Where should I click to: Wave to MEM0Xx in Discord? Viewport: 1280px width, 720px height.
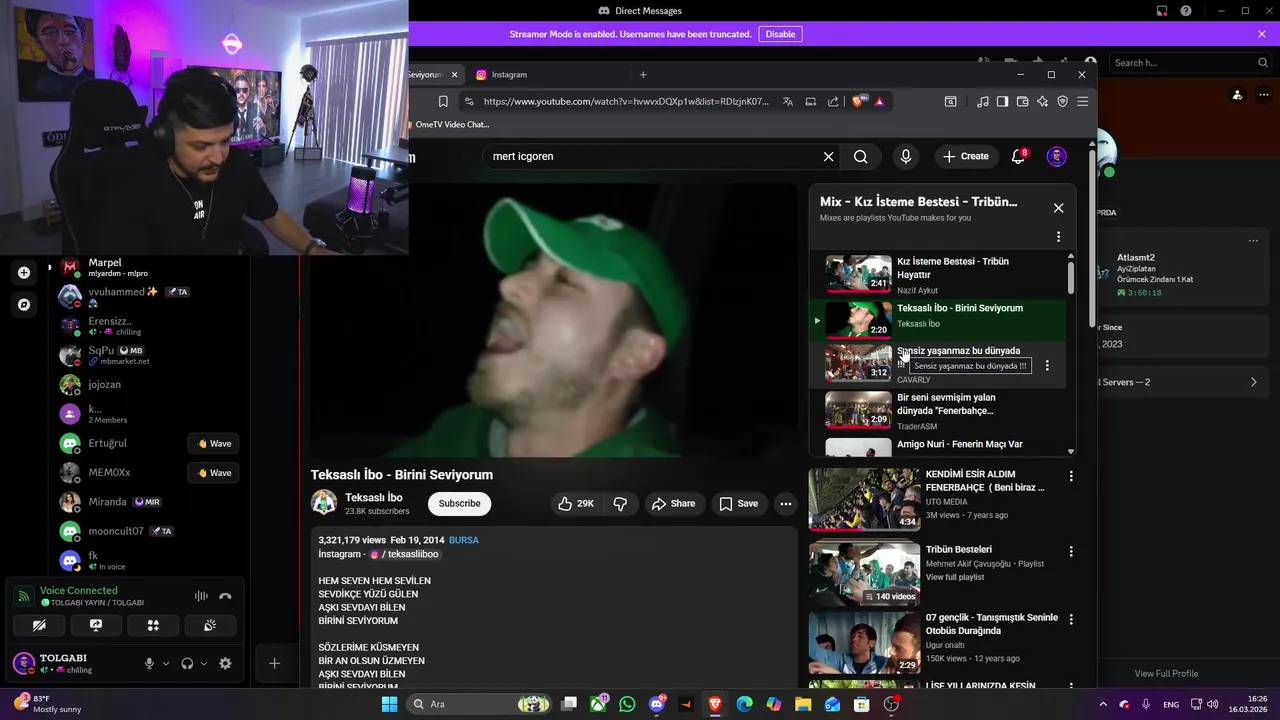214,473
